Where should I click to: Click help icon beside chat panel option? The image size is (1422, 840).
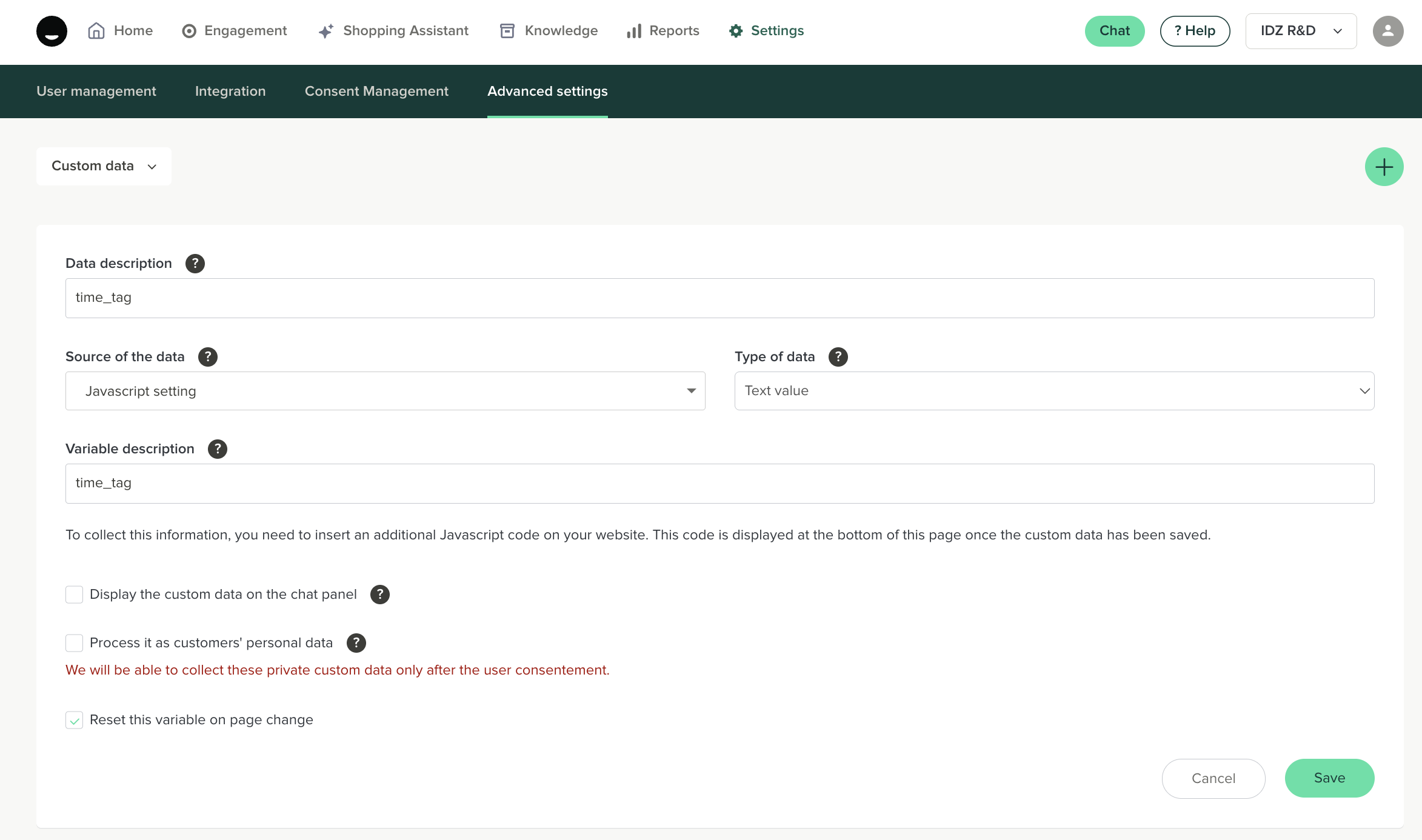tap(379, 595)
